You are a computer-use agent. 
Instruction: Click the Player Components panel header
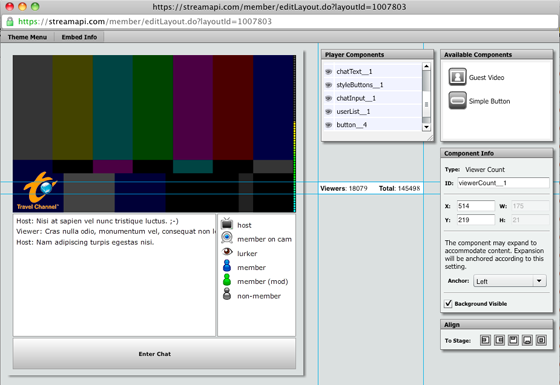pos(378,55)
